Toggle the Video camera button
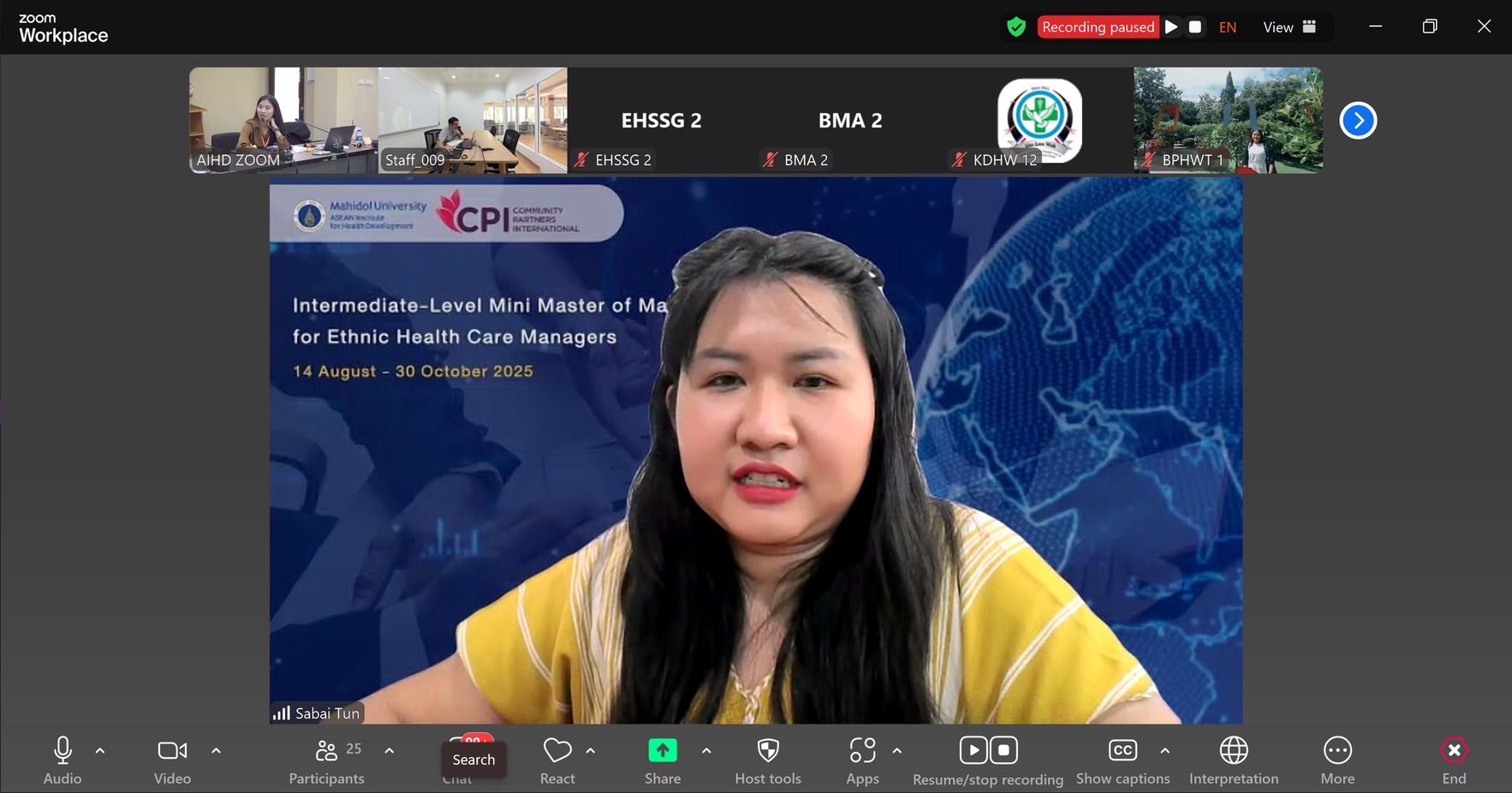Viewport: 1512px width, 793px height. tap(172, 751)
